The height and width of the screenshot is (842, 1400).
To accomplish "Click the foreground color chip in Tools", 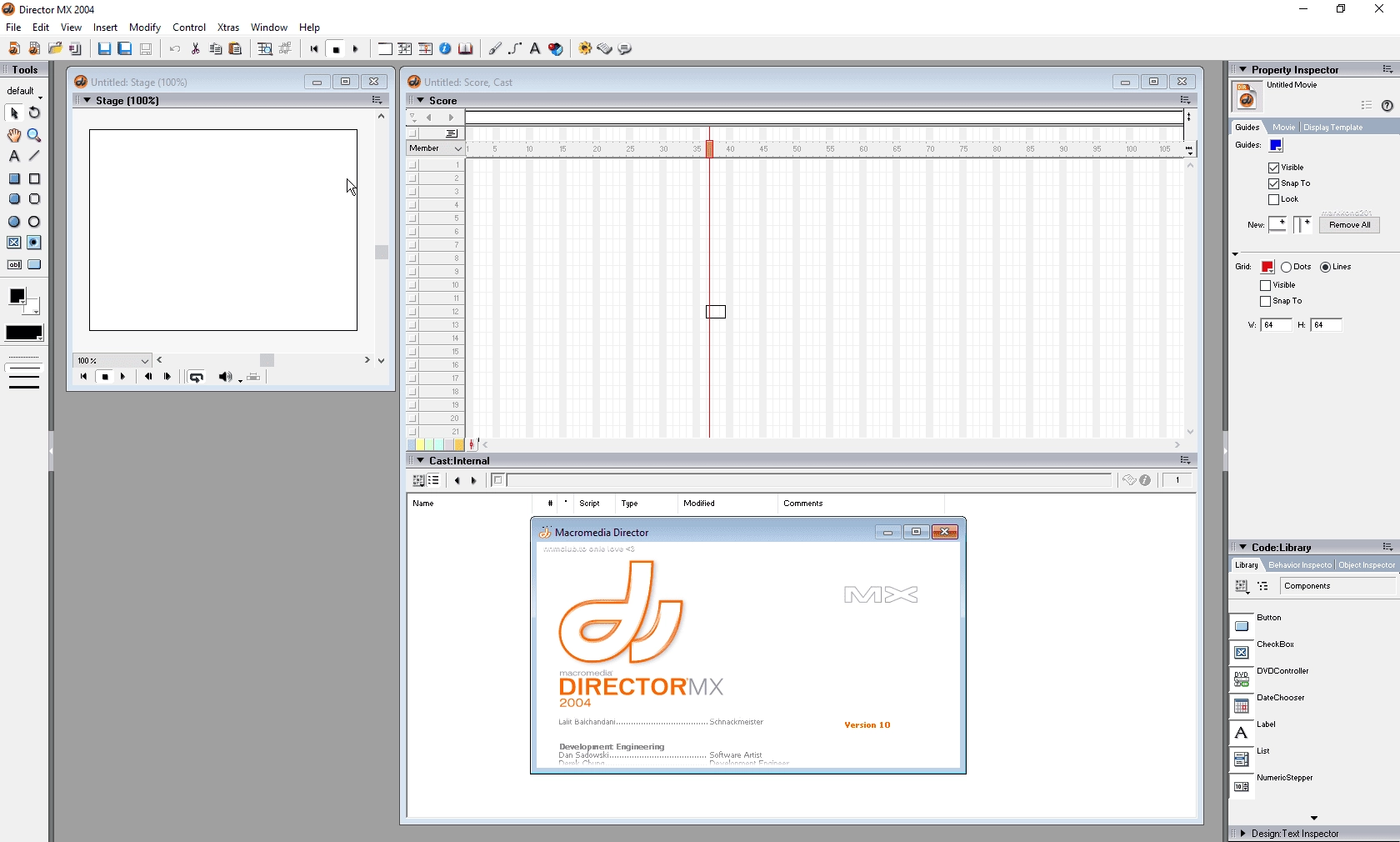I will pyautogui.click(x=17, y=296).
